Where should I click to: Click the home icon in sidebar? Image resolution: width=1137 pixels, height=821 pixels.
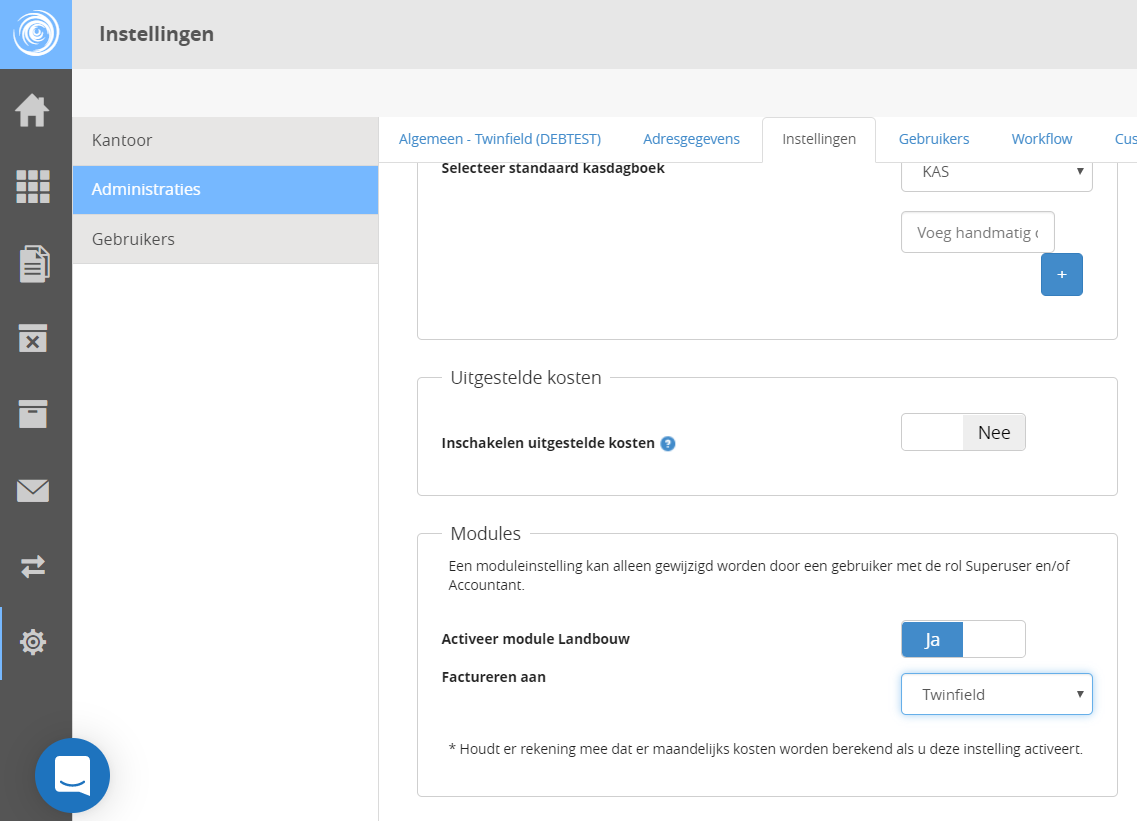(x=33, y=110)
